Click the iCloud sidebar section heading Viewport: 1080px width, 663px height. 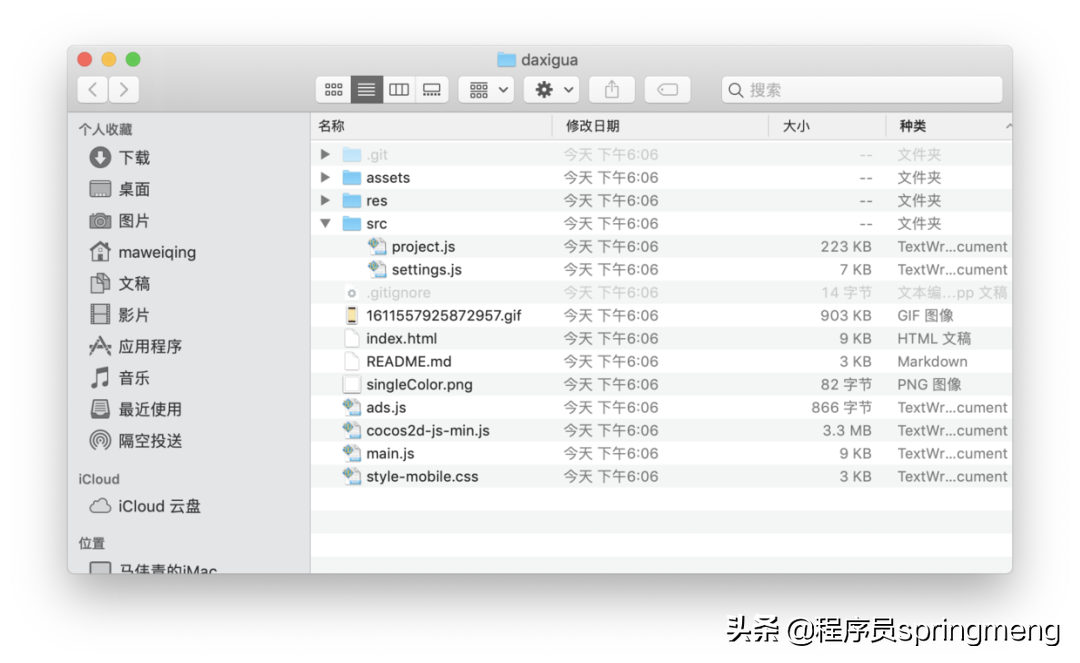click(98, 479)
